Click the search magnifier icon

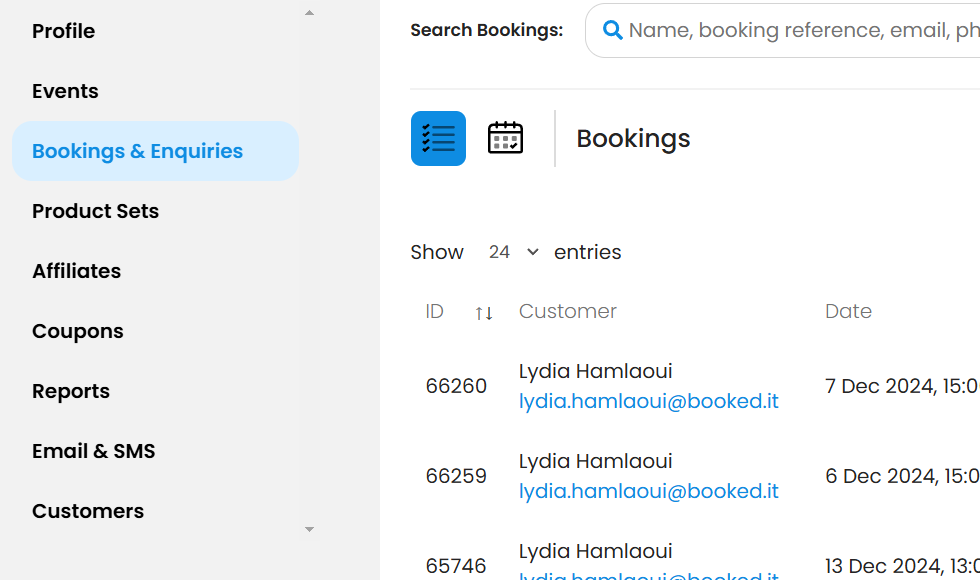[613, 30]
